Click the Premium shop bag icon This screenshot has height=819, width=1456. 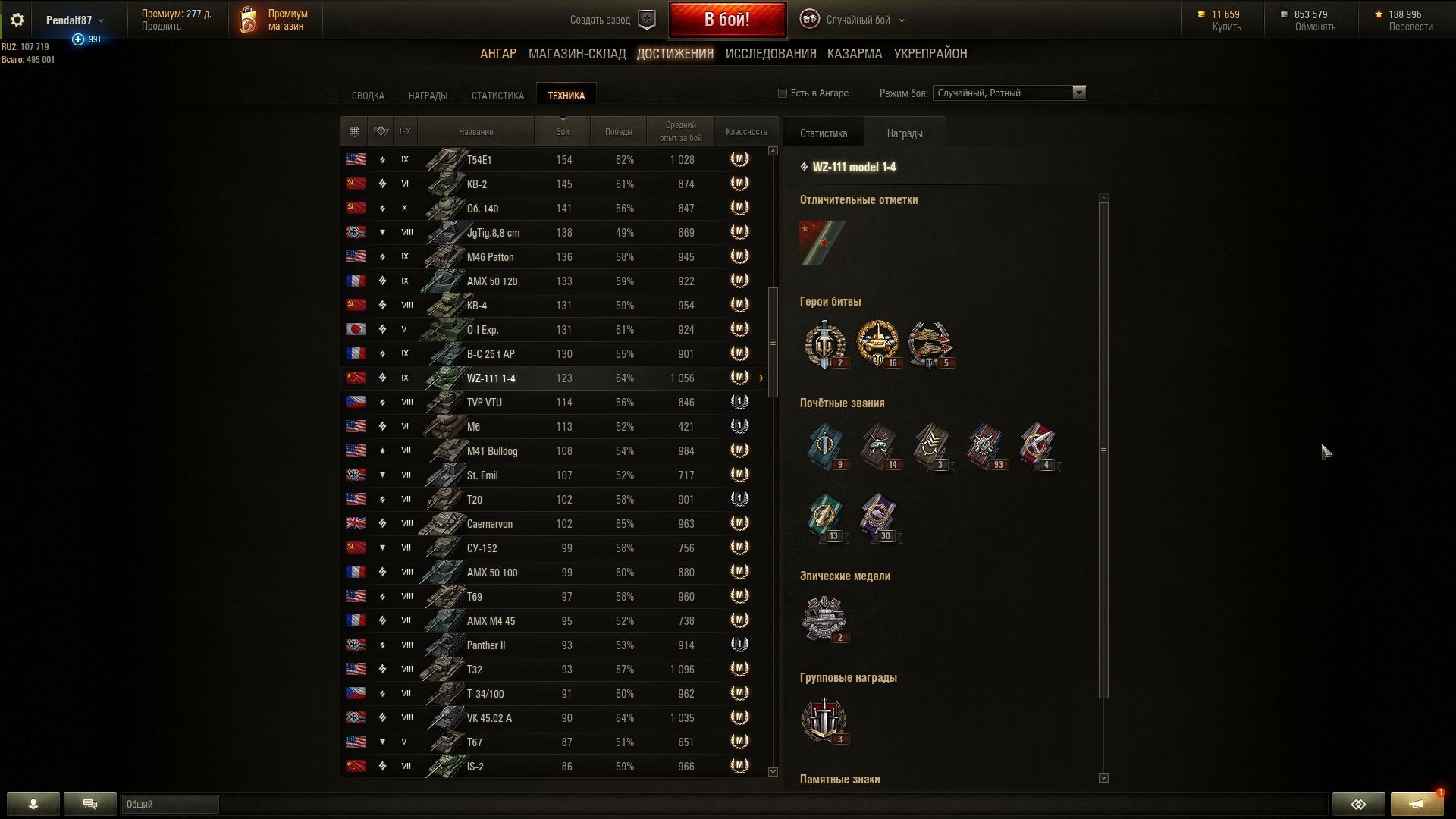coord(248,20)
